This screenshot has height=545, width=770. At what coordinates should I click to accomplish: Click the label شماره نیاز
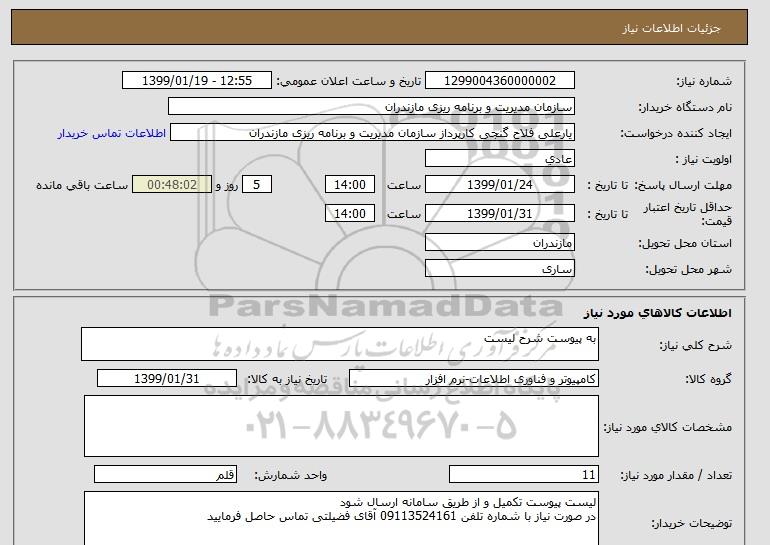pos(704,82)
